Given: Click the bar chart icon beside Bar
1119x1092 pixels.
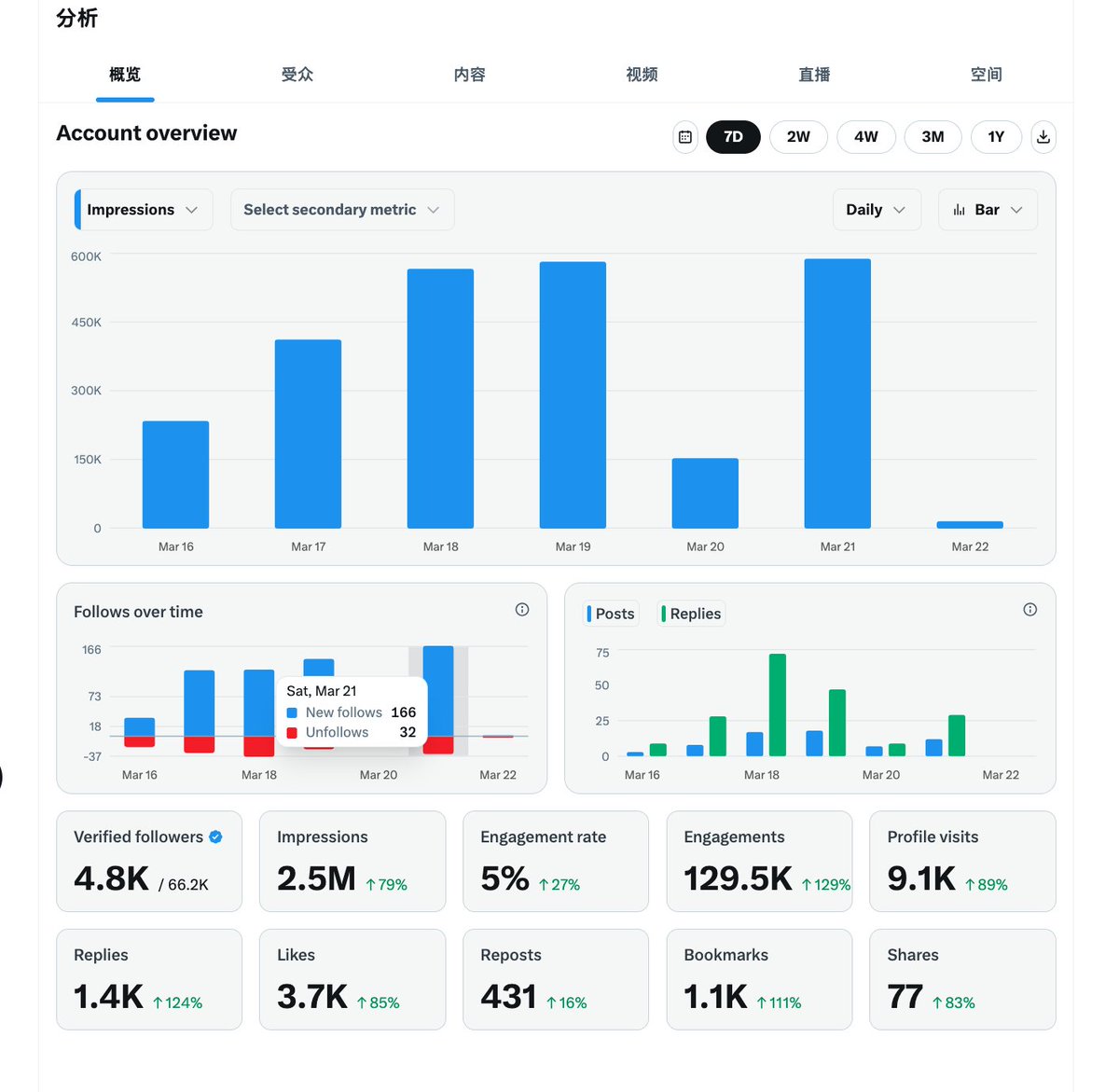Looking at the screenshot, I should point(959,210).
